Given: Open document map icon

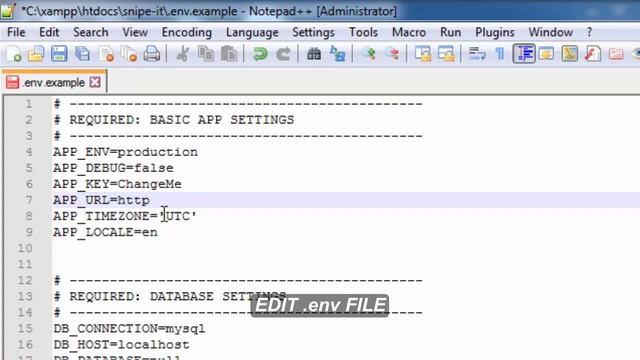Looking at the screenshot, I should click(x=570, y=54).
